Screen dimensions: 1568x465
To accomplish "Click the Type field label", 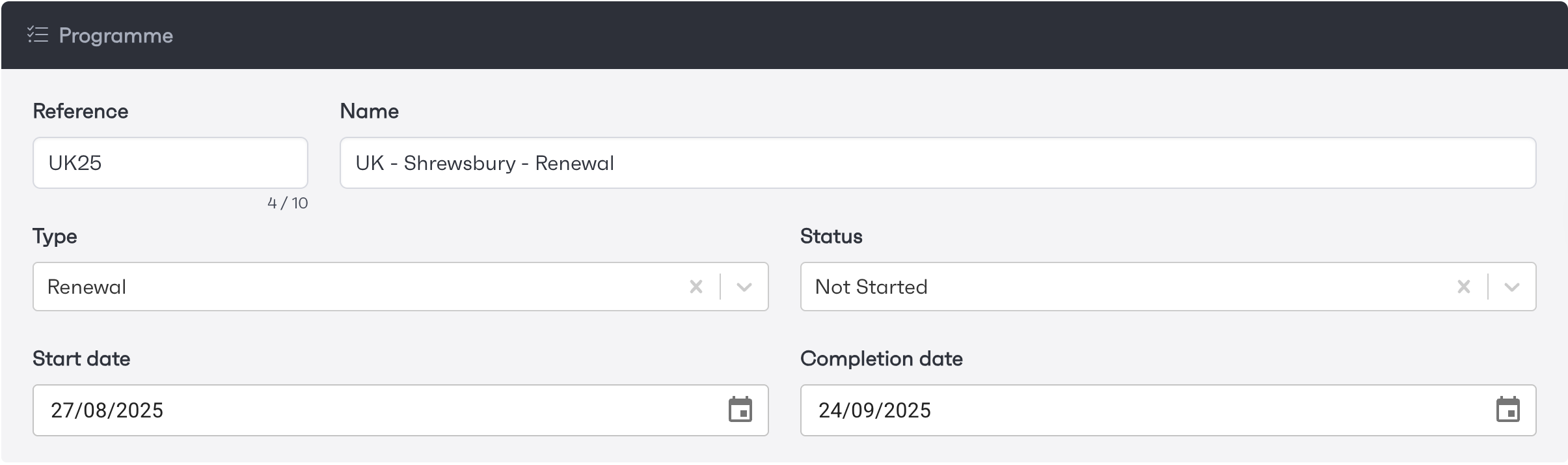I will click(55, 236).
